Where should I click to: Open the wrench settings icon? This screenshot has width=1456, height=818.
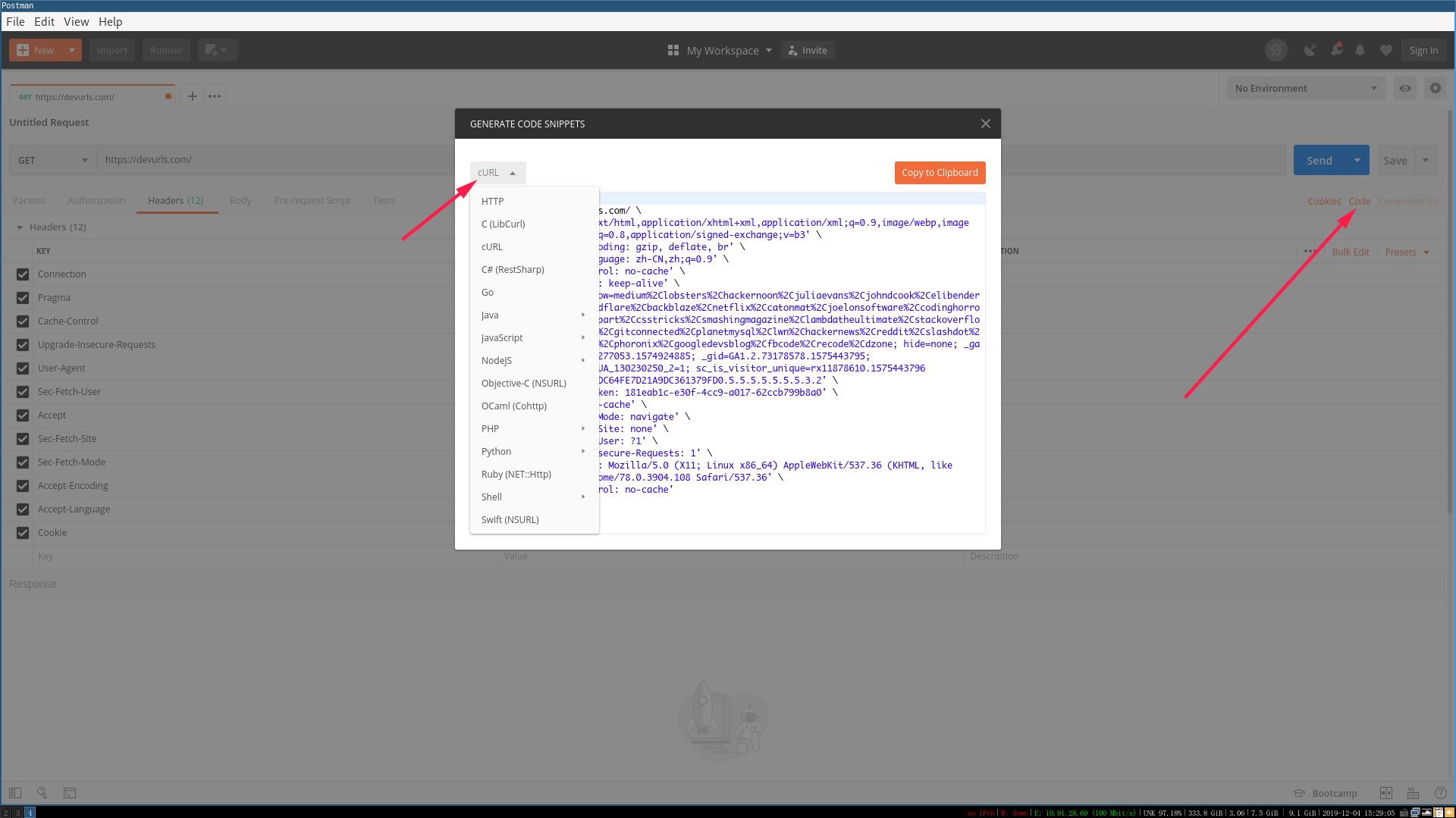1336,50
